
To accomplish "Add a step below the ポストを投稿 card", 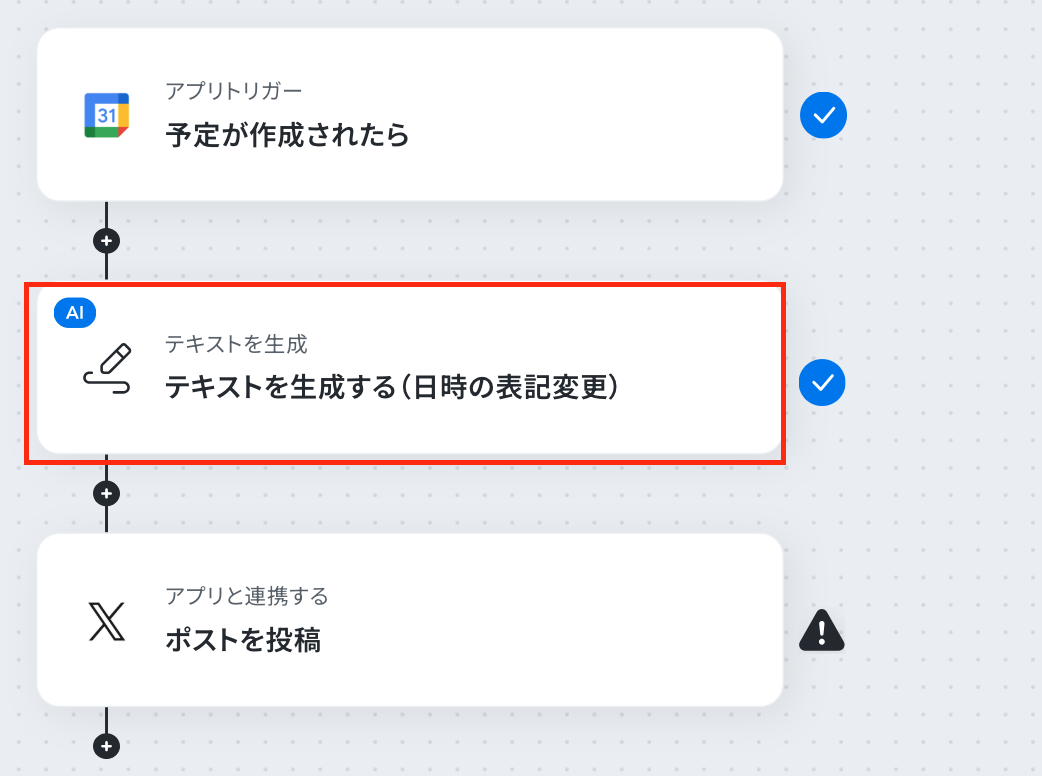I will tap(106, 745).
